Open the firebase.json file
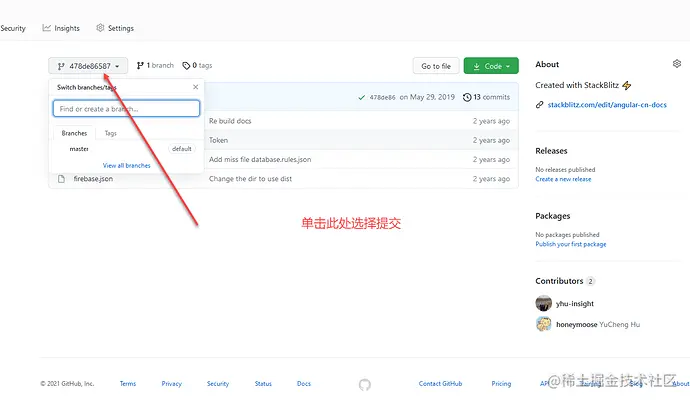Image resolution: width=690 pixels, height=402 pixels. click(93, 179)
